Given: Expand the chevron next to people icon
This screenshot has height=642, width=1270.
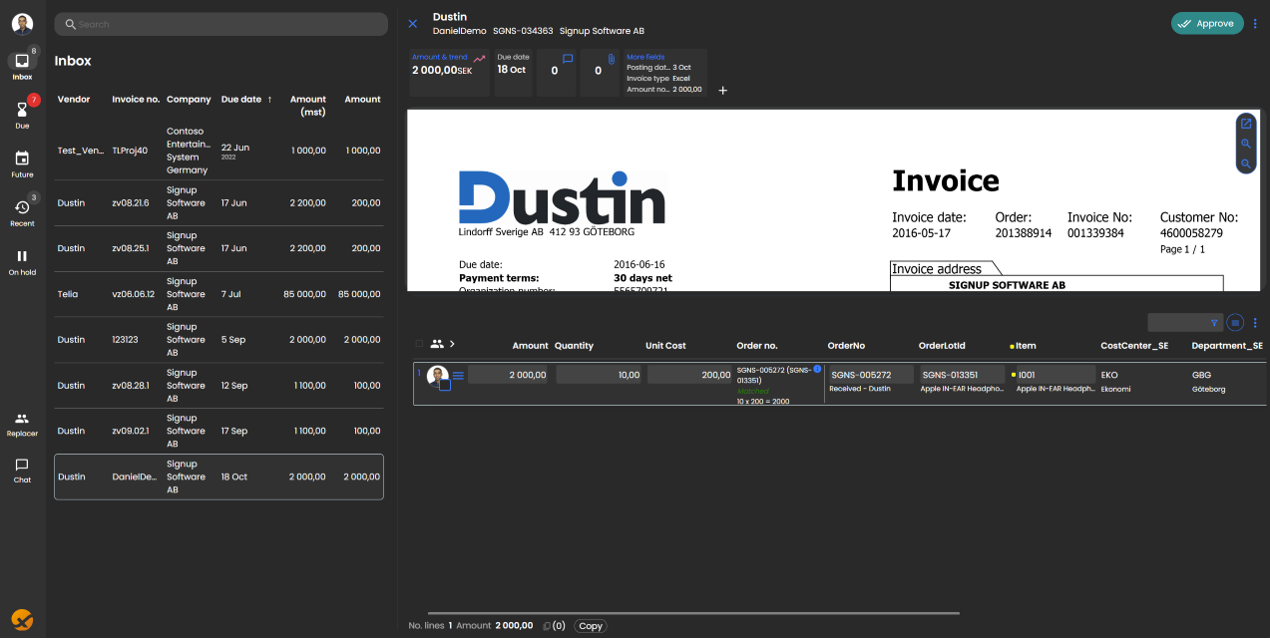Looking at the screenshot, I should tap(452, 344).
